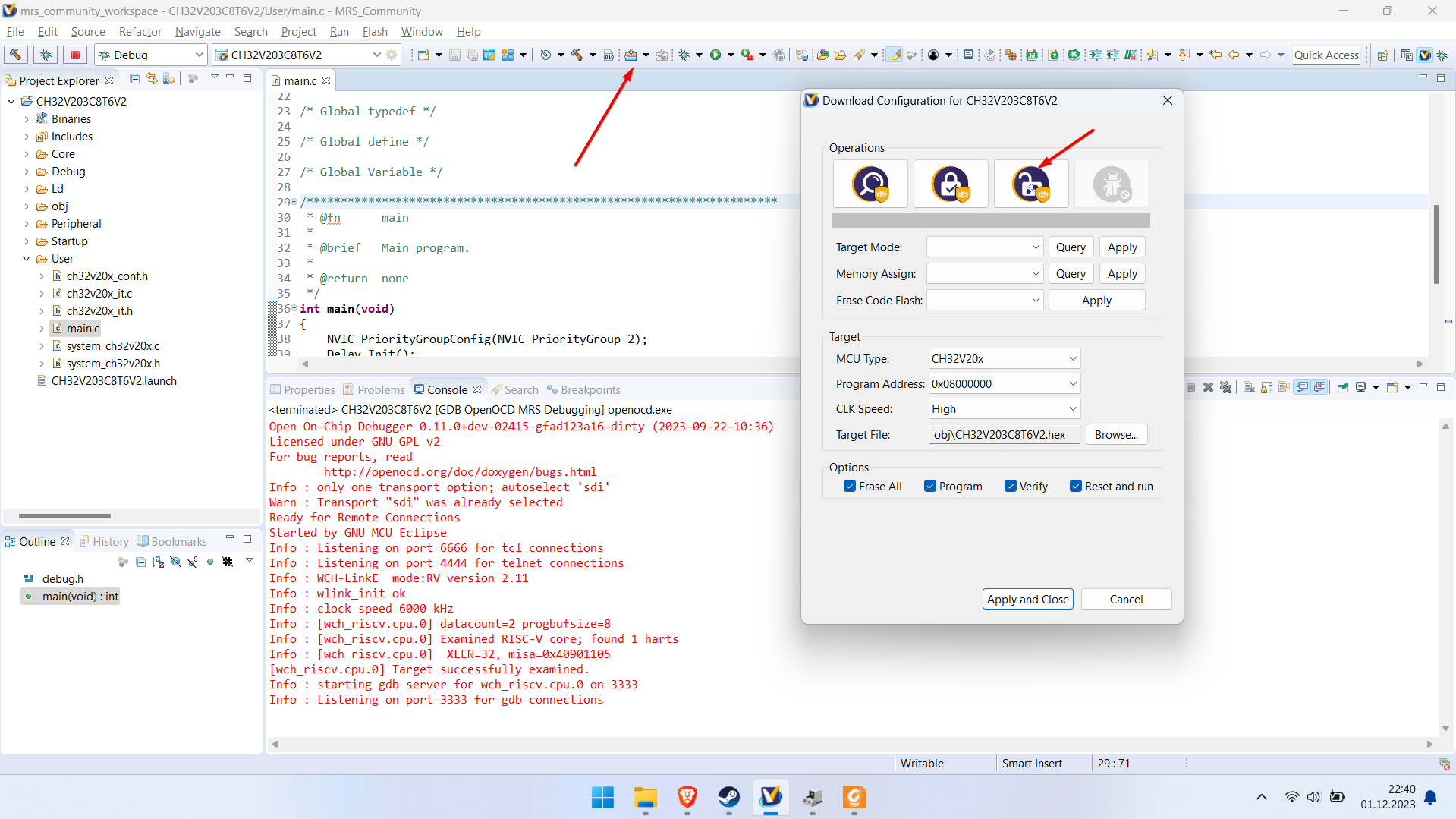
Task: Toggle the Scroll Lock console icon
Action: coord(1266,388)
